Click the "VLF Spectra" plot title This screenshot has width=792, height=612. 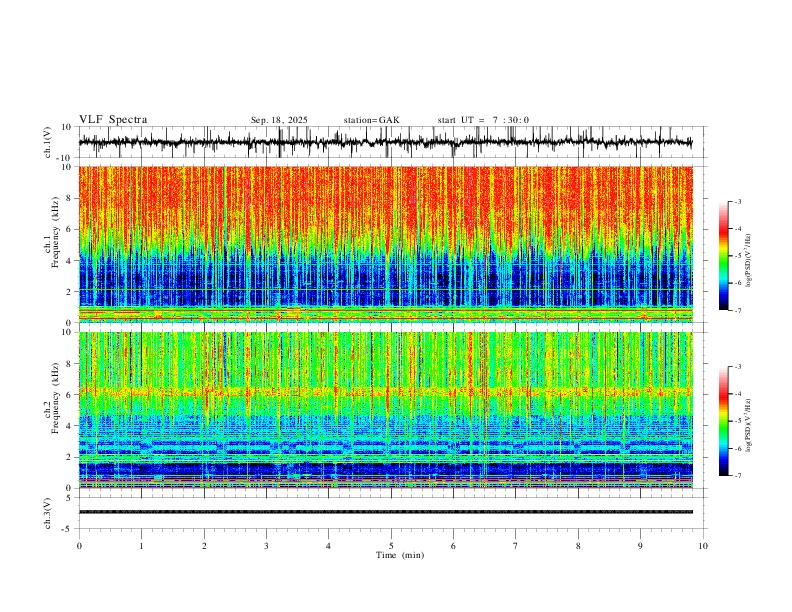coord(113,120)
